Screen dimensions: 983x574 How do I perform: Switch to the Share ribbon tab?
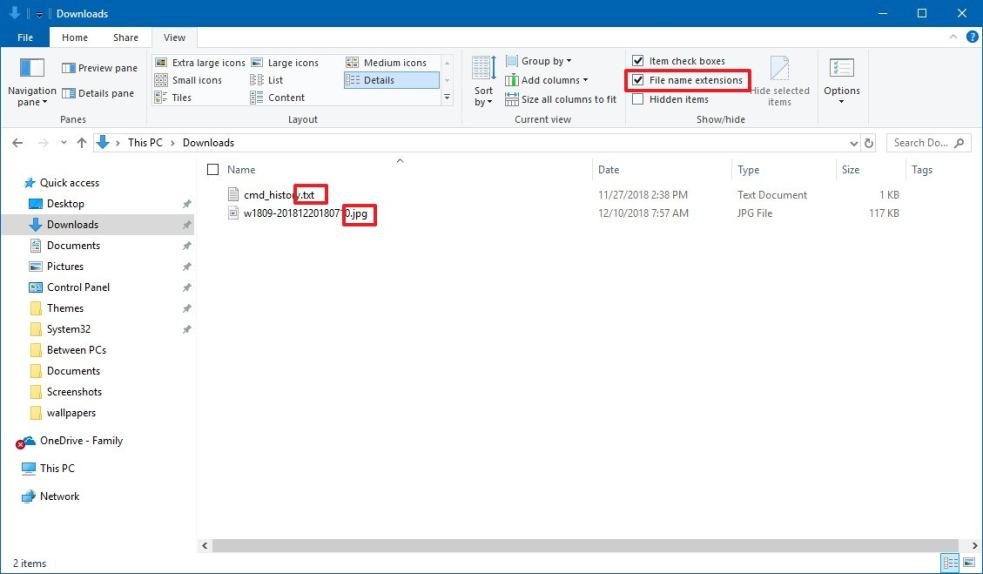point(126,38)
